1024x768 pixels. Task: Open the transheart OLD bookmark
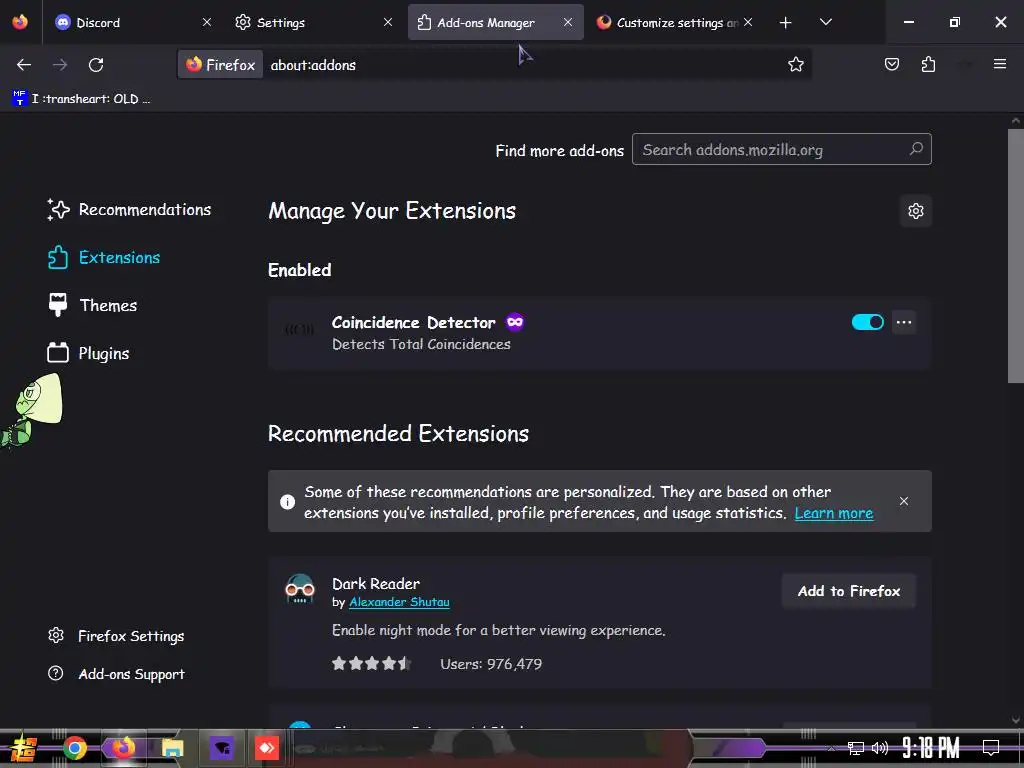click(82, 99)
